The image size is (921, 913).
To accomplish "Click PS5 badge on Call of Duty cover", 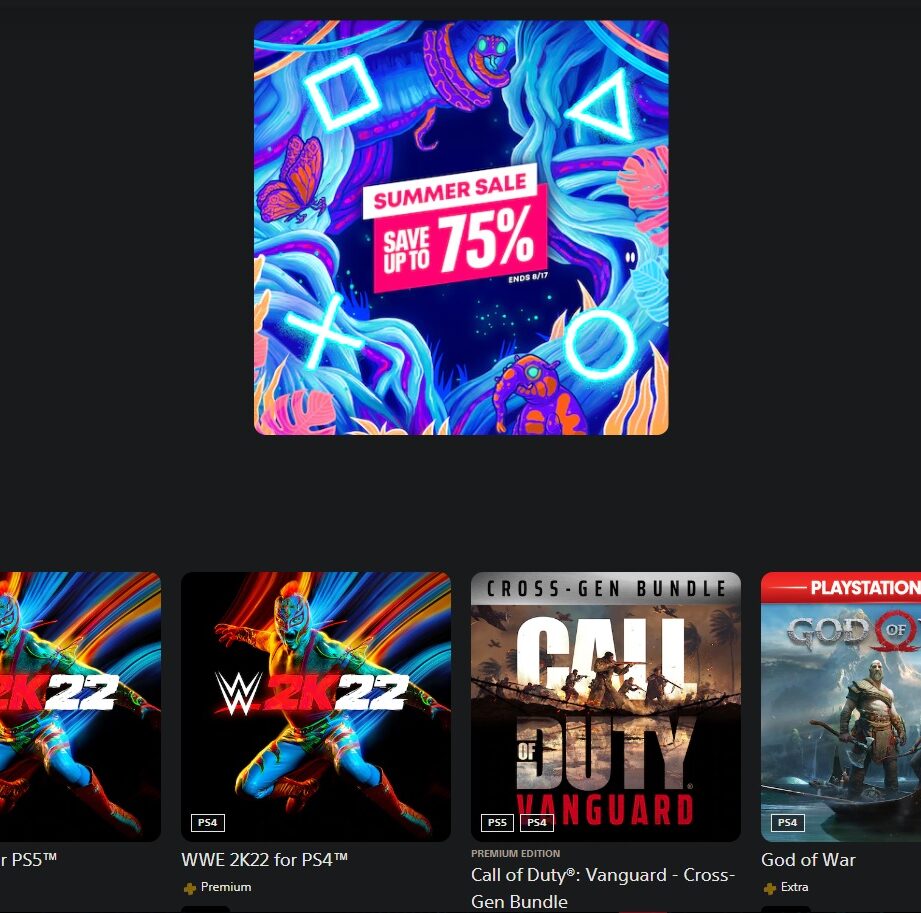I will click(497, 823).
